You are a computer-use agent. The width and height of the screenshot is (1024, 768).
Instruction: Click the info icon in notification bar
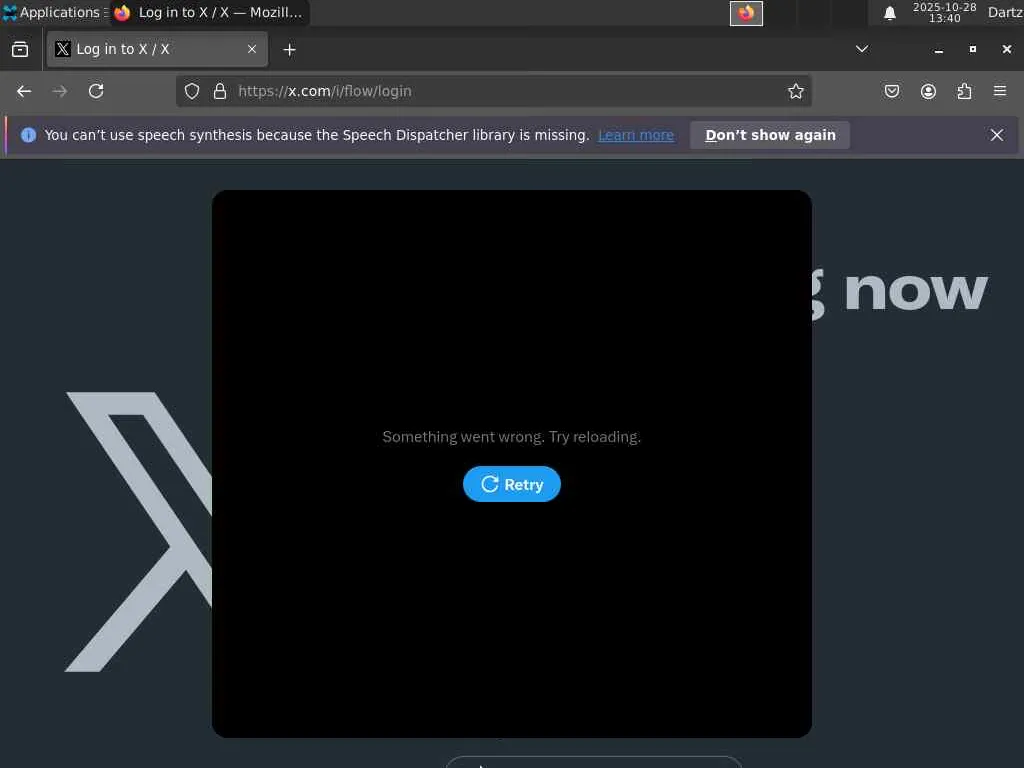coord(28,135)
